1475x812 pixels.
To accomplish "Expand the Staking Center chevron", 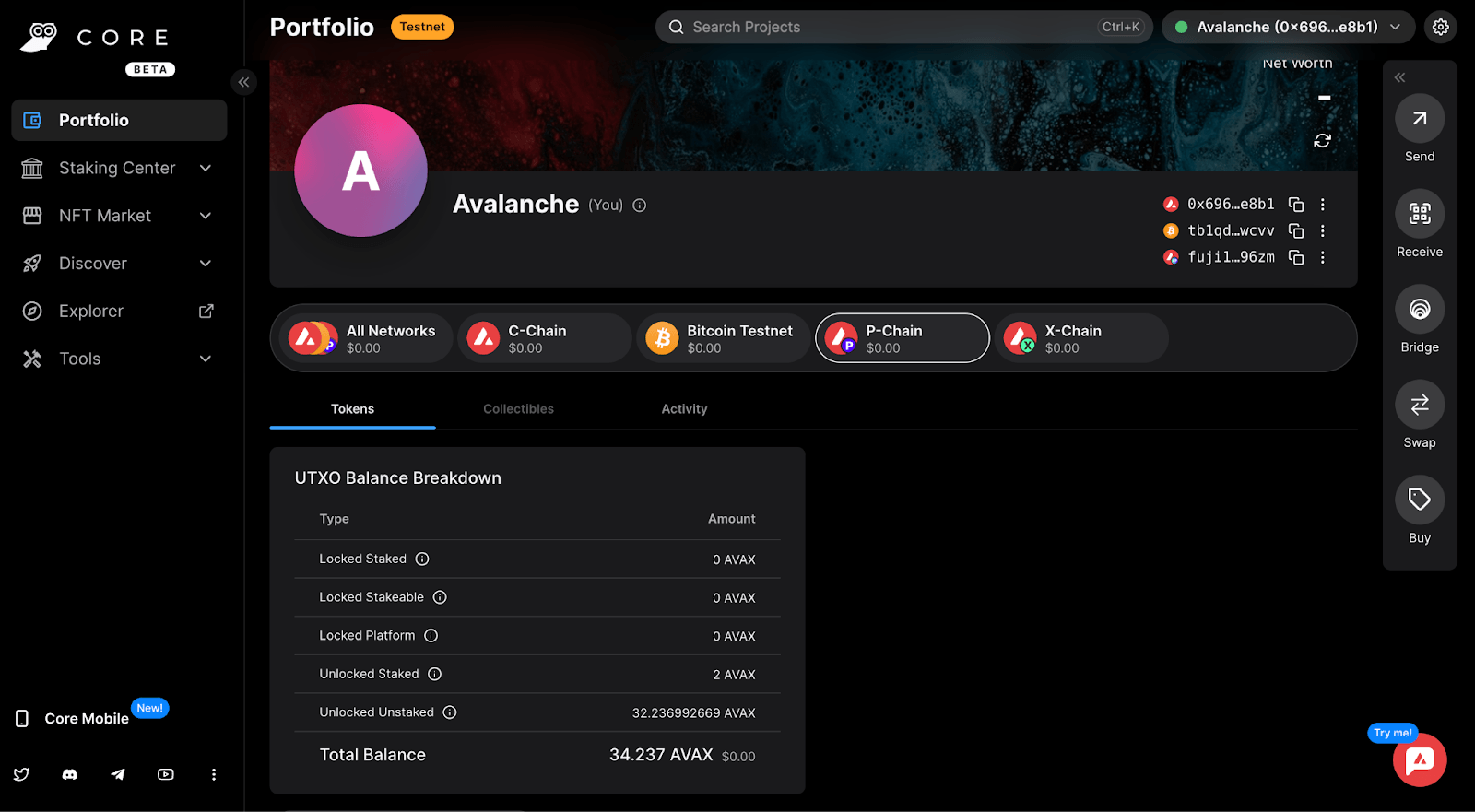I will point(206,168).
